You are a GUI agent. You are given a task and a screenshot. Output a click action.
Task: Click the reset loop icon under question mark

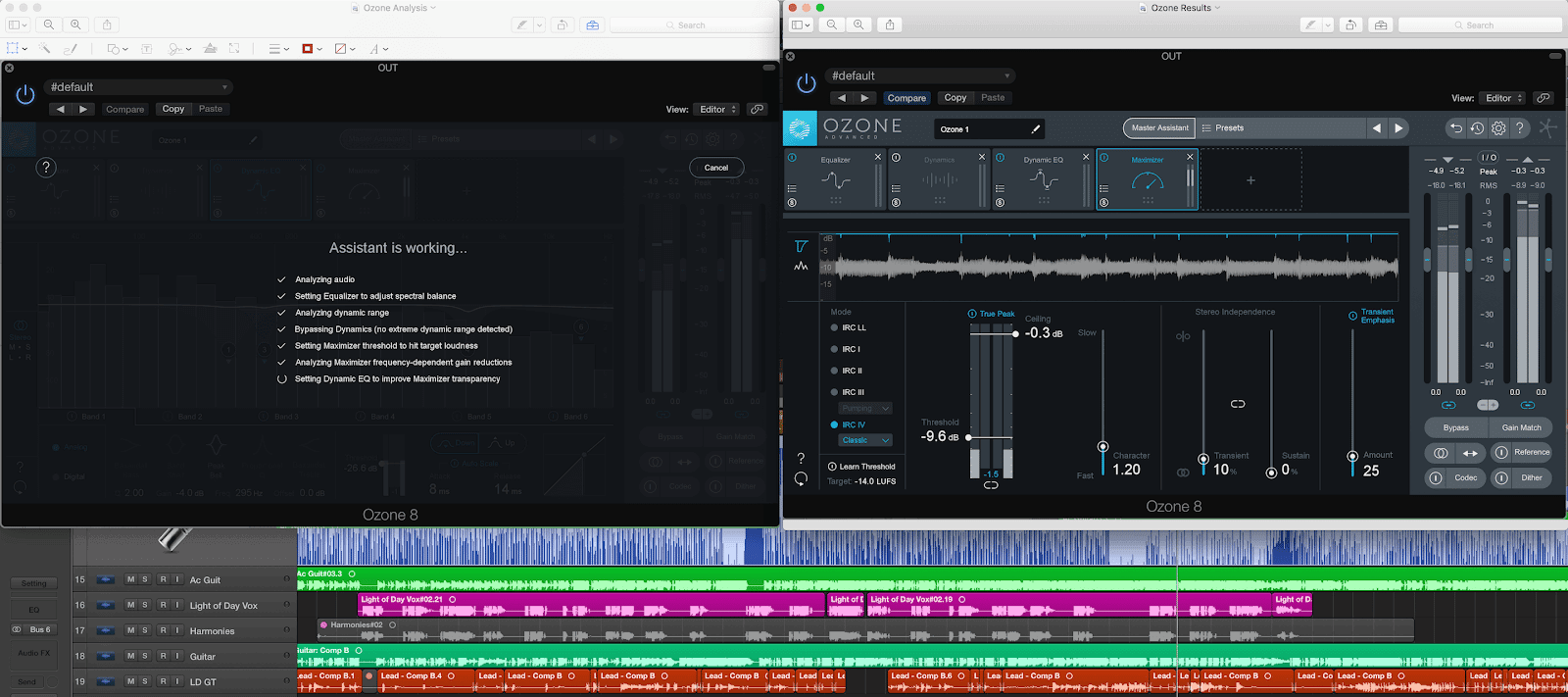(x=801, y=478)
